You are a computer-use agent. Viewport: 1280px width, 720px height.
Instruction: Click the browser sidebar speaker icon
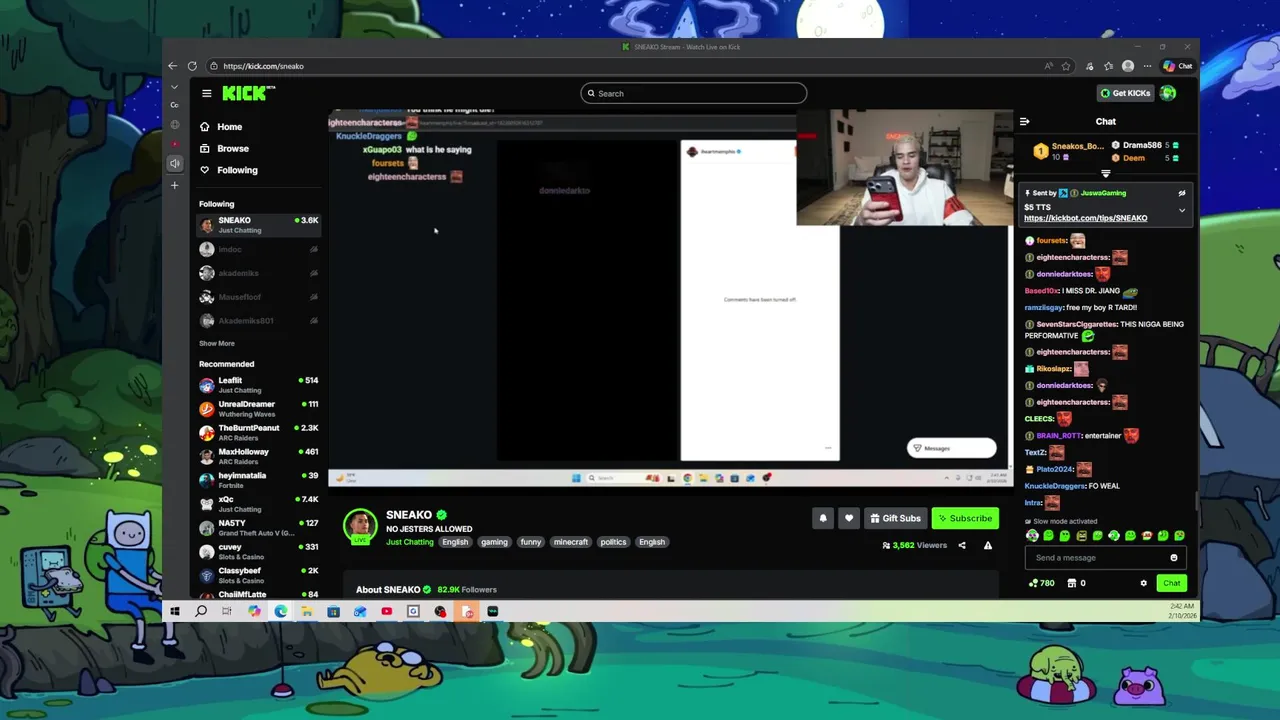pyautogui.click(x=174, y=163)
